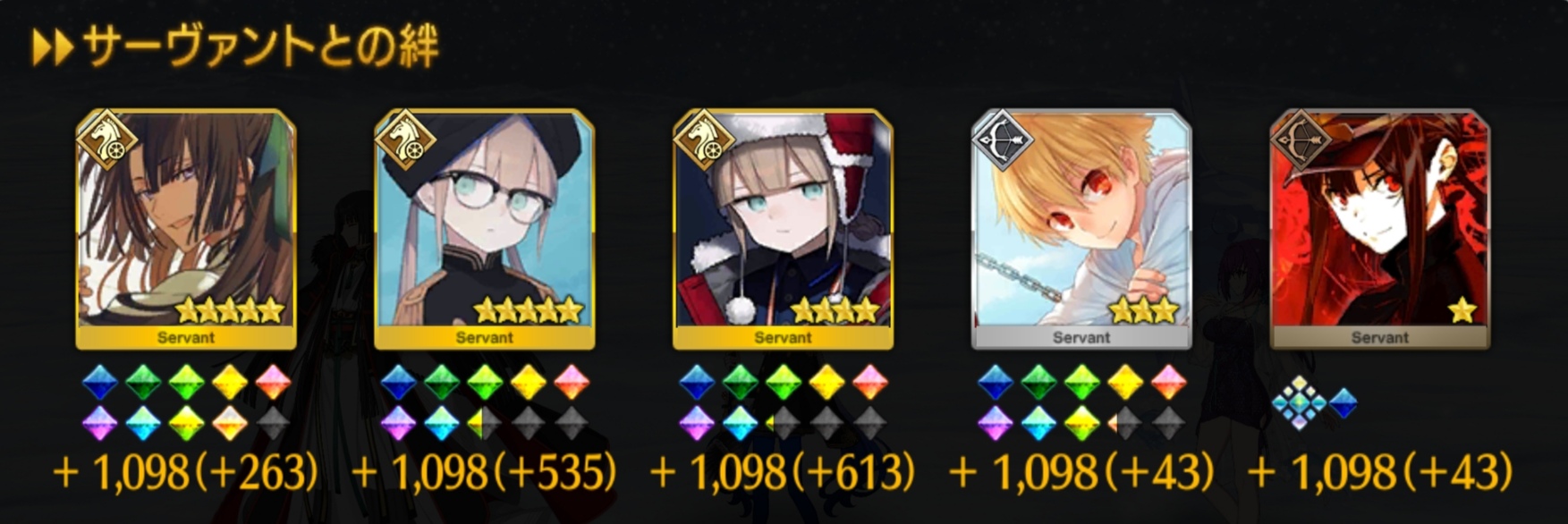The height and width of the screenshot is (524, 1568).
Task: Click the first blue bond gem under first servant
Action: point(100,383)
